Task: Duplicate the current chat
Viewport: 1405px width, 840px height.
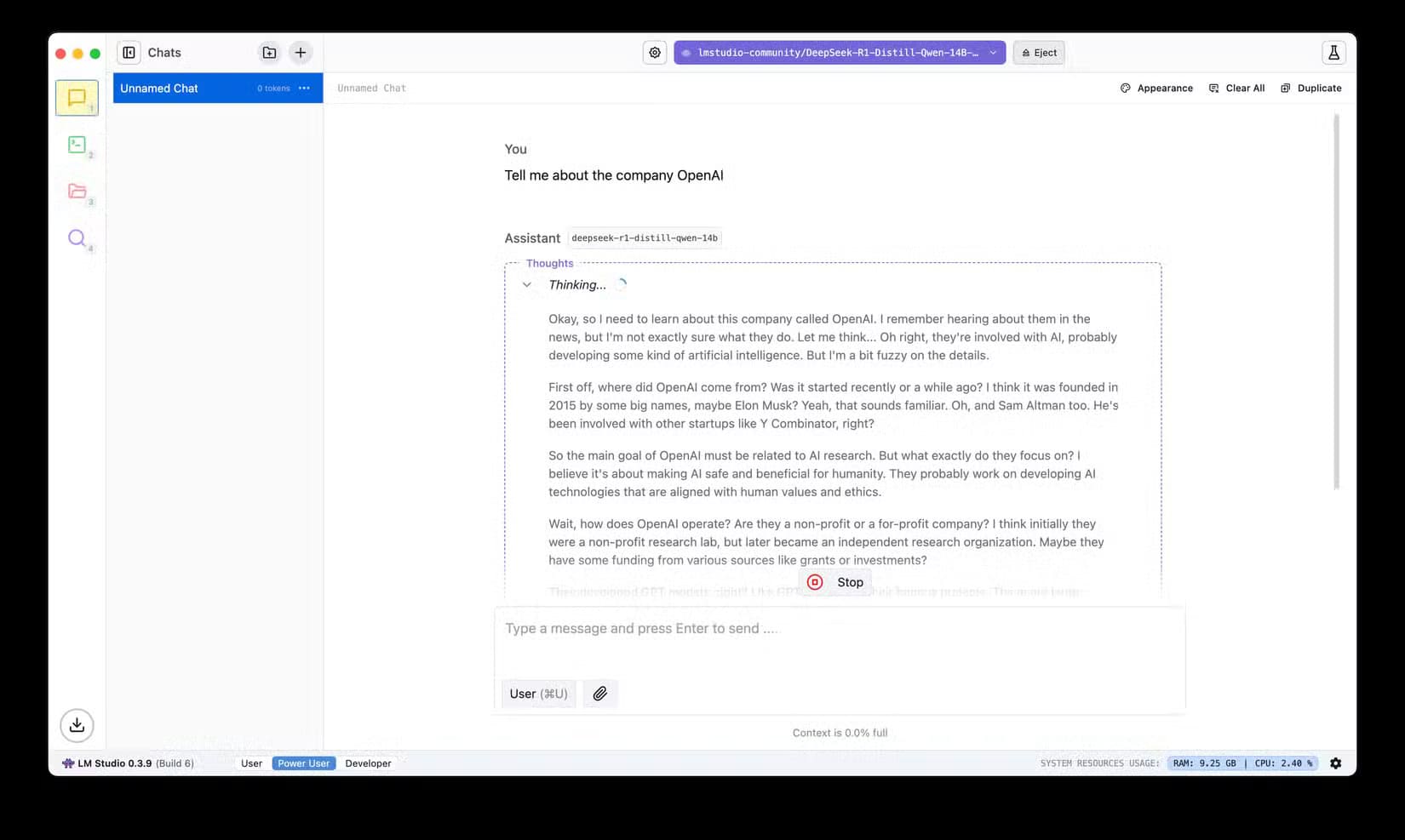Action: 1311,89
